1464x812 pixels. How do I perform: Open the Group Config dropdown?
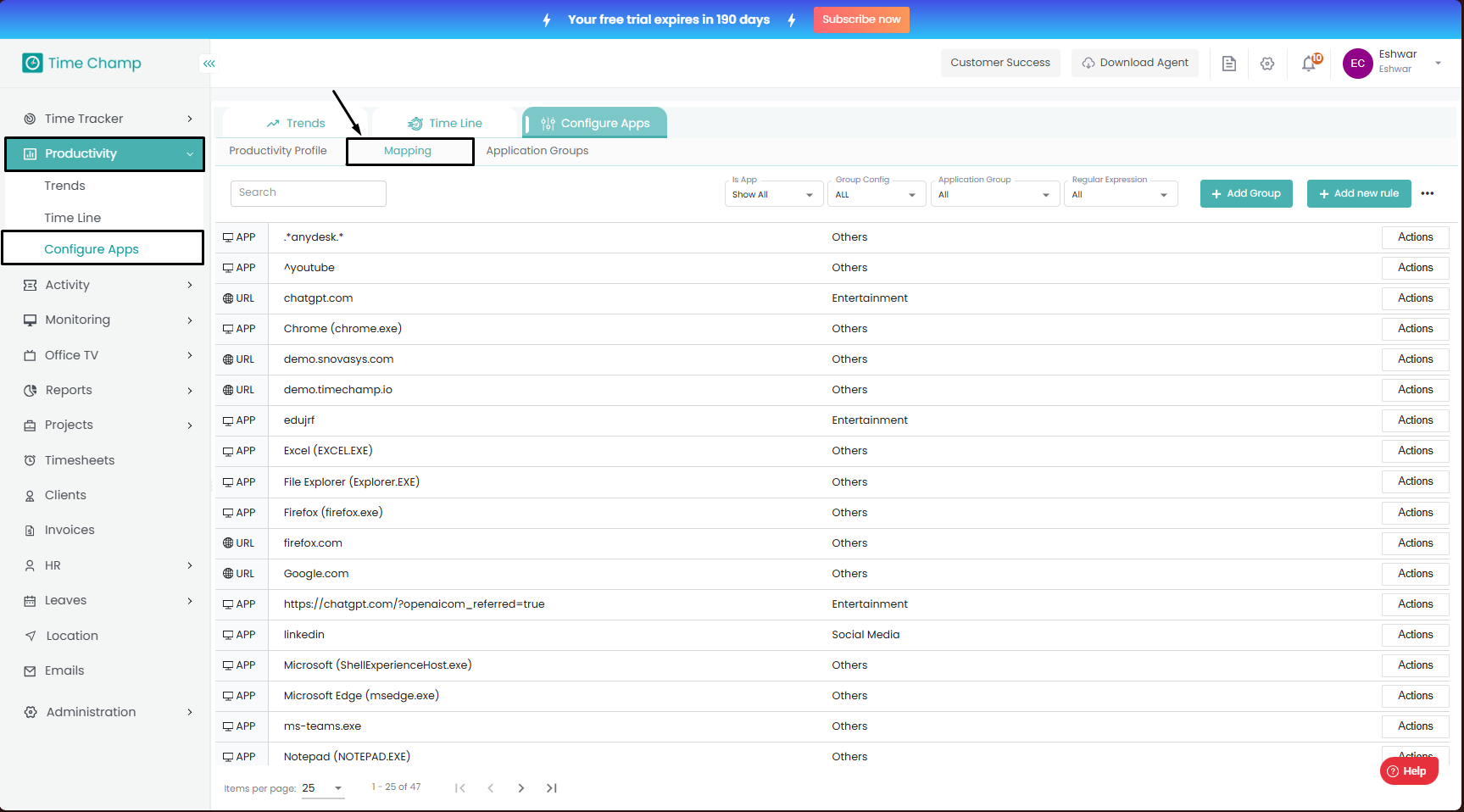pyautogui.click(x=877, y=194)
